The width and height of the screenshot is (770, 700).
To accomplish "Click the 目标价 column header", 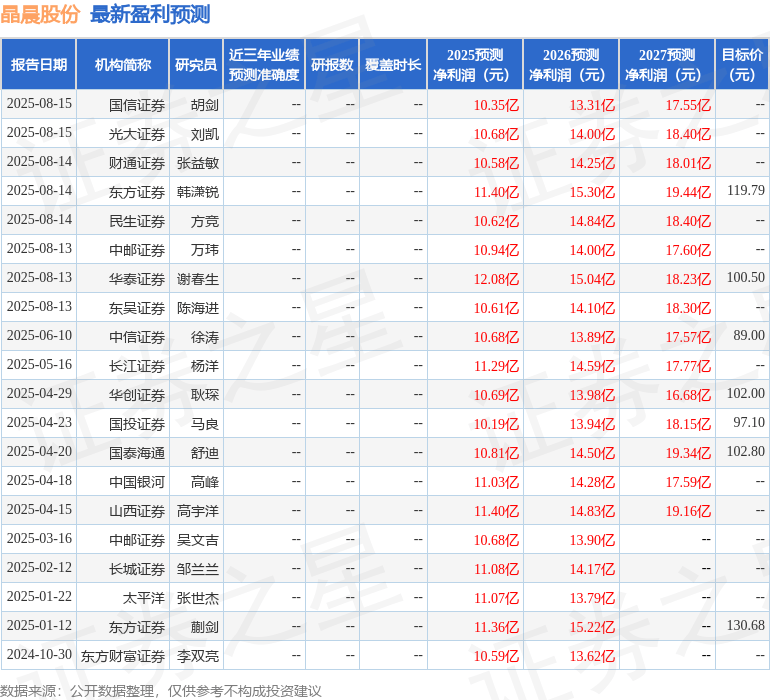I will point(742,65).
